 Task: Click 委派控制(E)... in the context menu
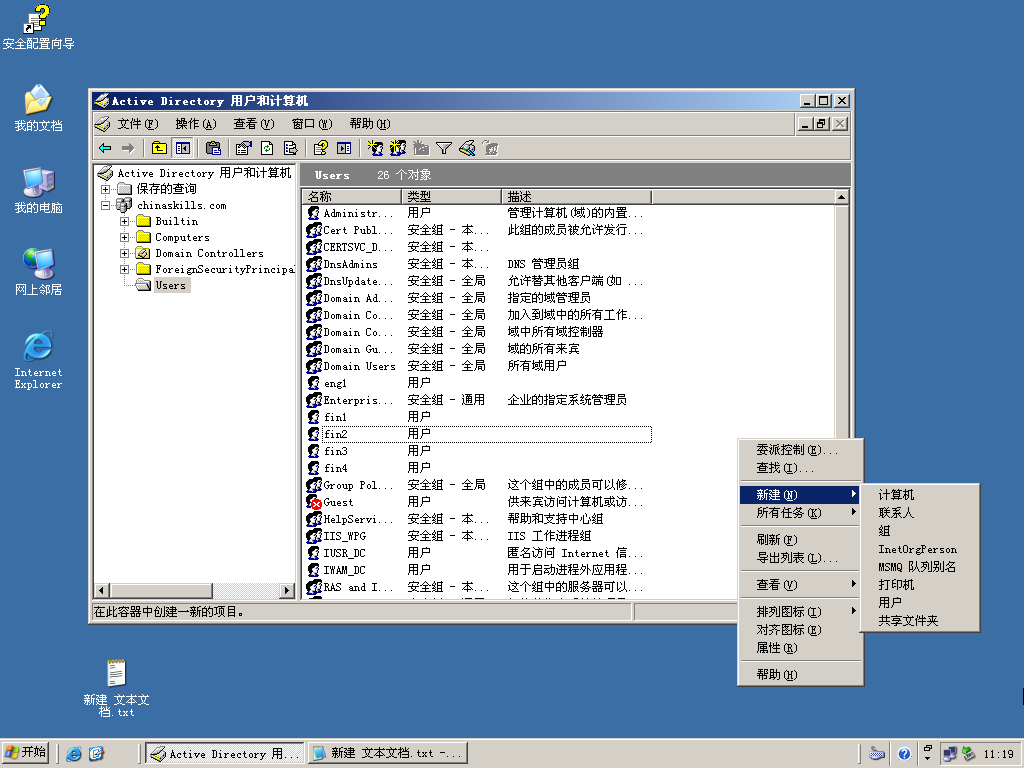pyautogui.click(x=800, y=450)
